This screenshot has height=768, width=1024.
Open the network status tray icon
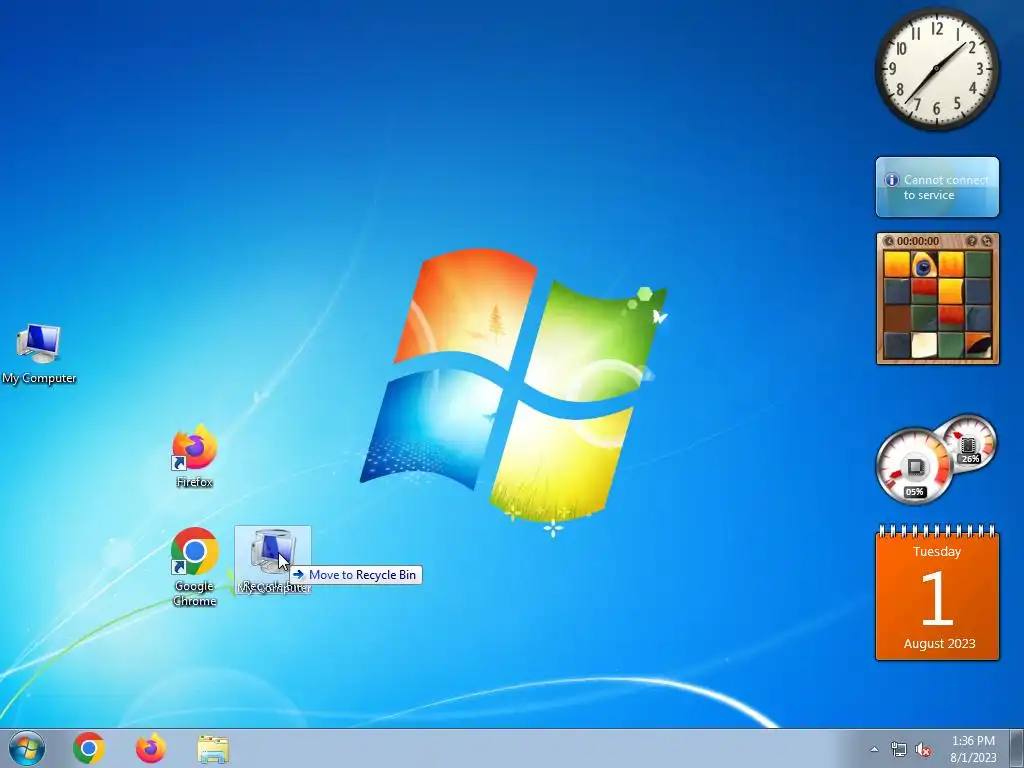click(x=899, y=750)
